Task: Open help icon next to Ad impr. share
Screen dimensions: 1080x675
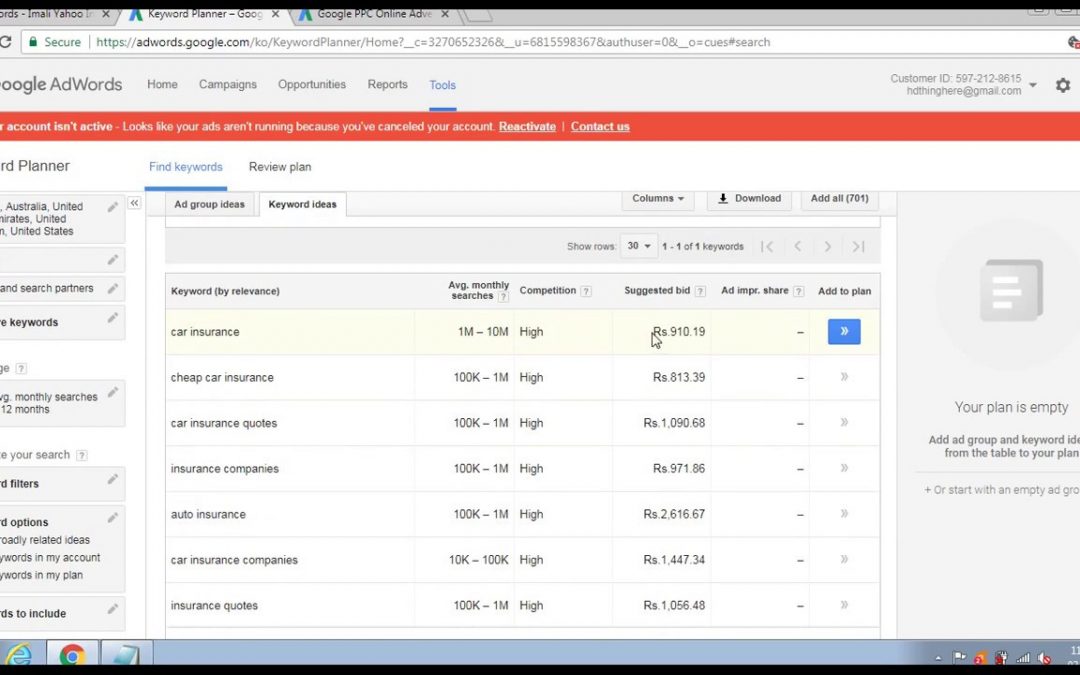Action: pyautogui.click(x=798, y=291)
